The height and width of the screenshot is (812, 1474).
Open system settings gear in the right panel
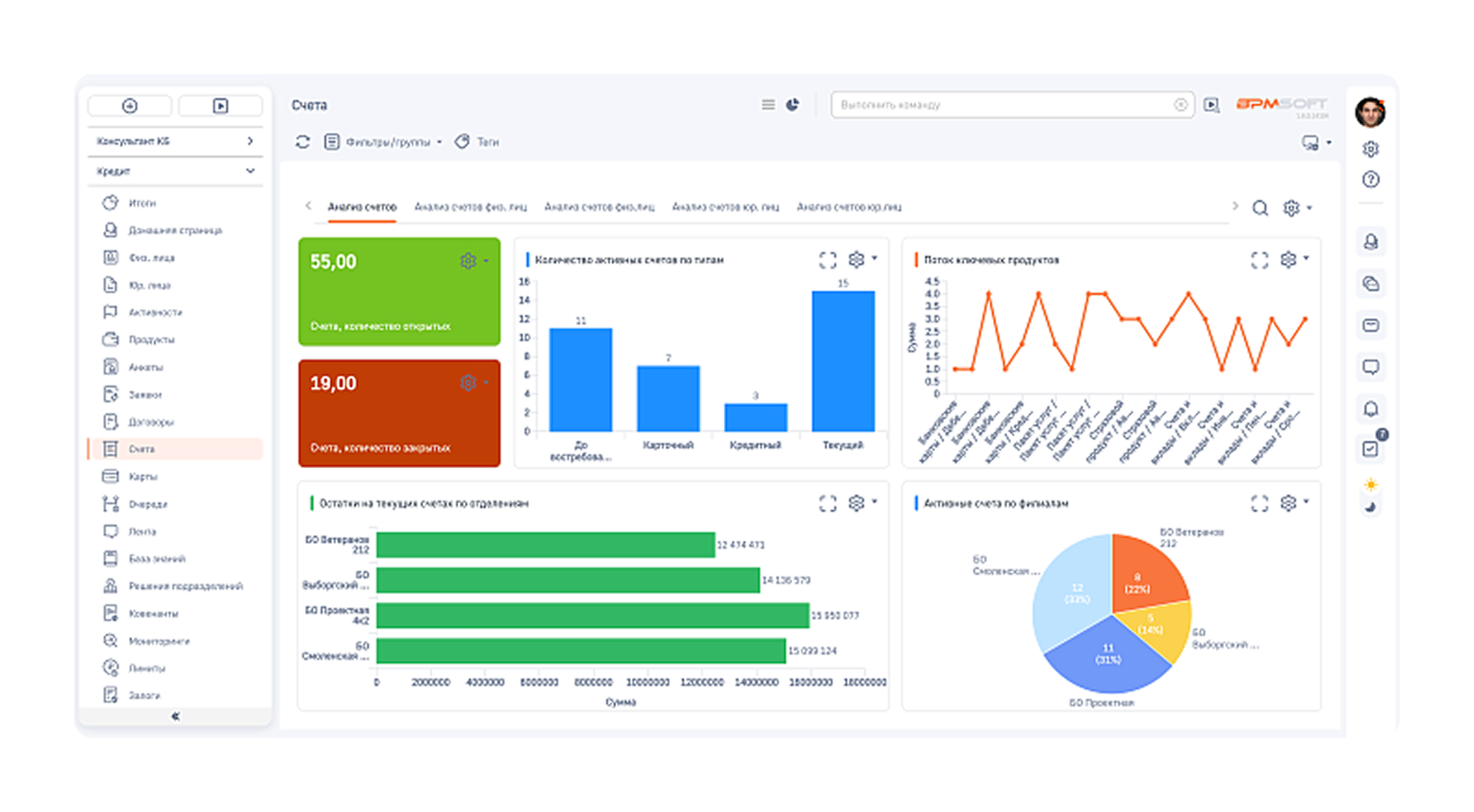coord(1371,148)
